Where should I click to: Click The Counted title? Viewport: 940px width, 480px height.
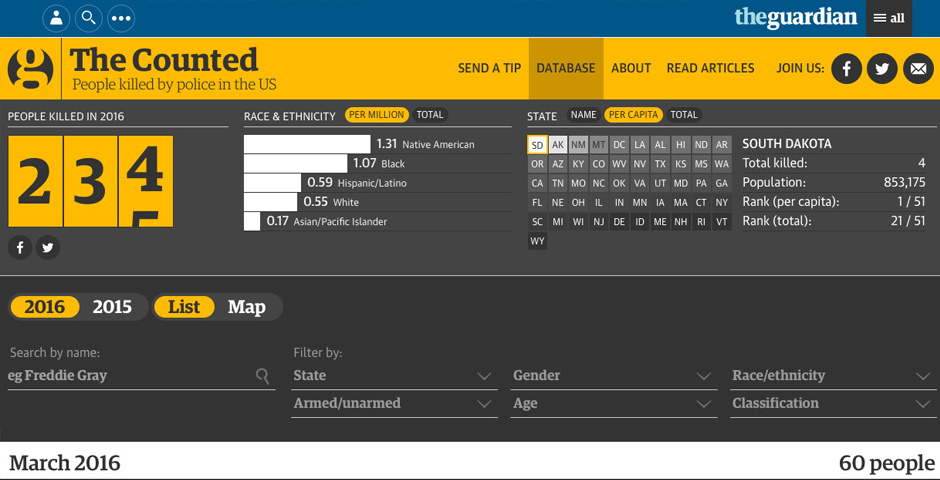(x=164, y=60)
